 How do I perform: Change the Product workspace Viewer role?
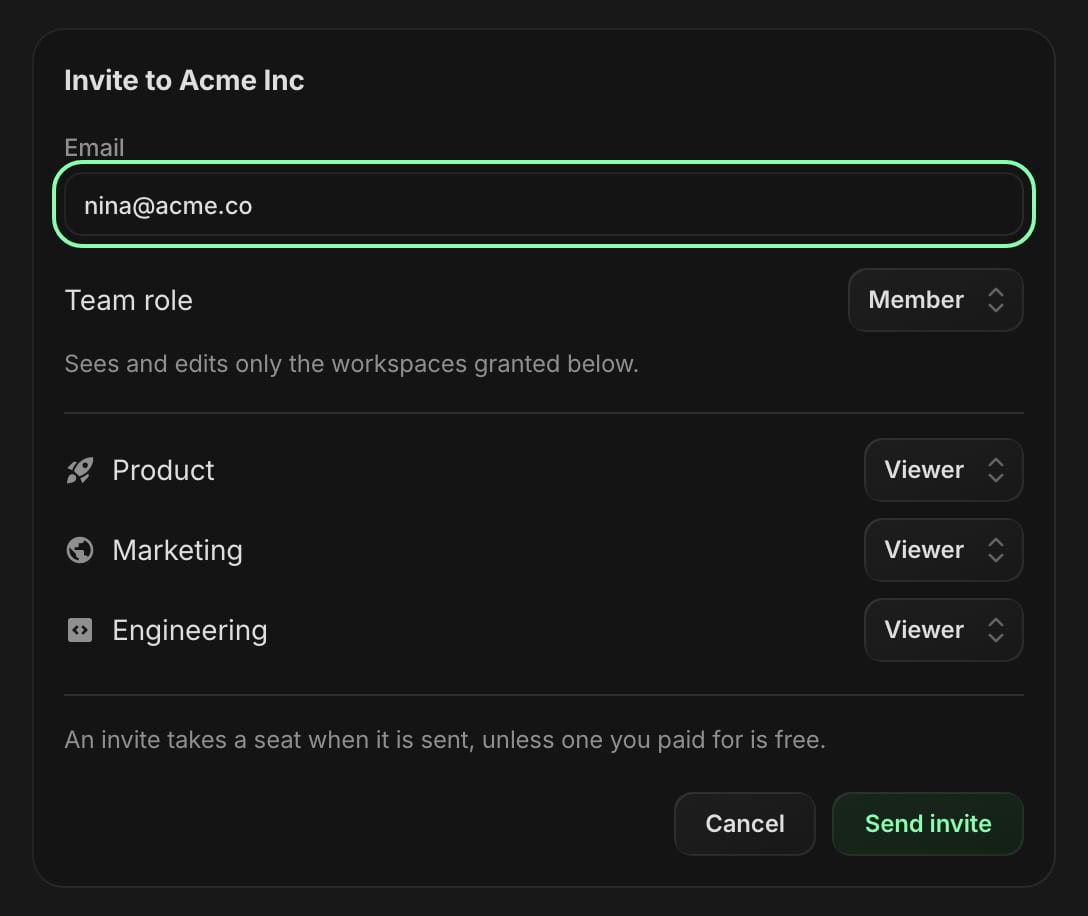(943, 470)
